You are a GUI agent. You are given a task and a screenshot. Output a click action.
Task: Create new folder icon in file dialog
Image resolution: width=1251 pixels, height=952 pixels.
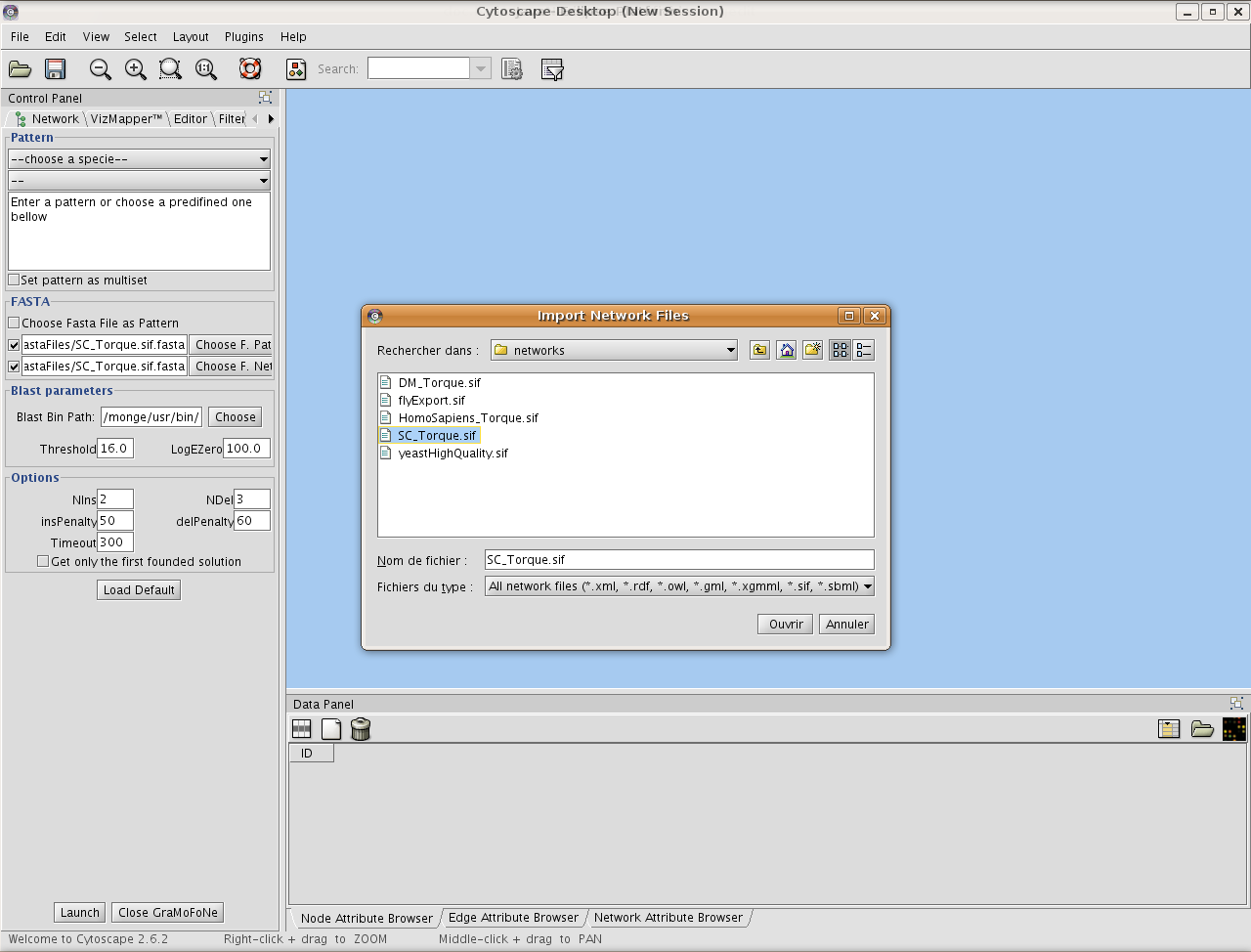pos(812,350)
